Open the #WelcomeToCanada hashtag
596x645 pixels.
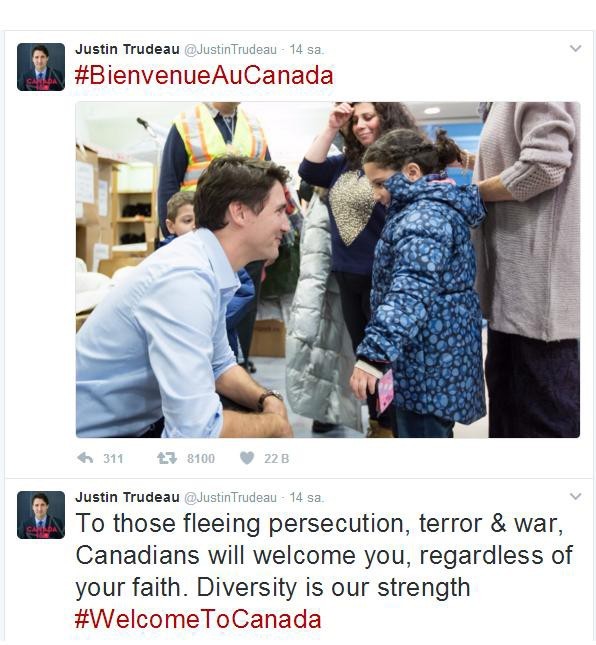(198, 619)
